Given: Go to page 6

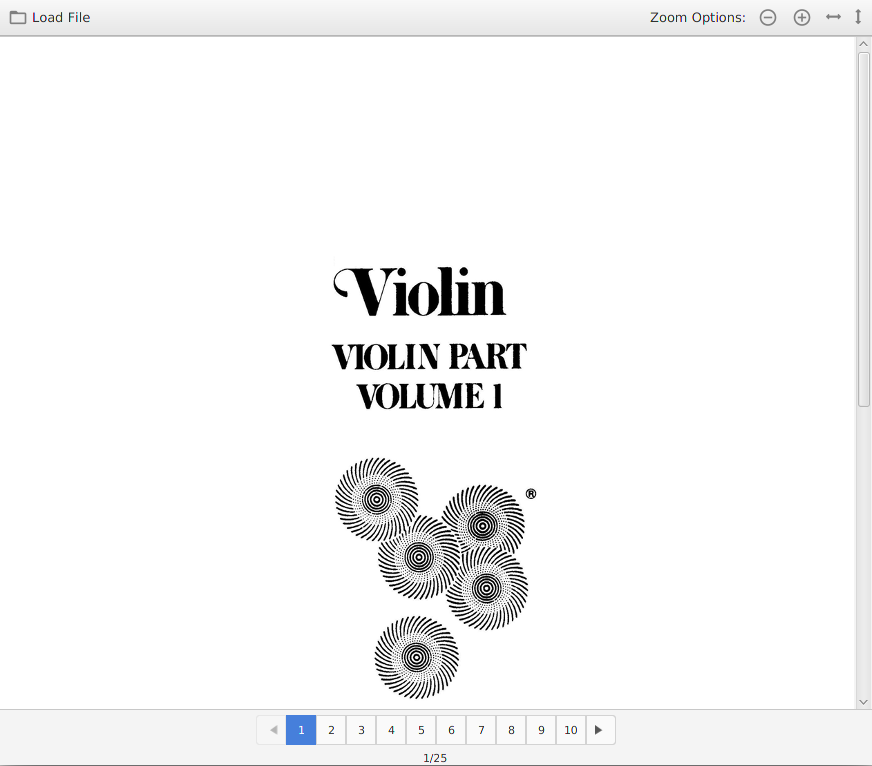Looking at the screenshot, I should pyautogui.click(x=451, y=730).
